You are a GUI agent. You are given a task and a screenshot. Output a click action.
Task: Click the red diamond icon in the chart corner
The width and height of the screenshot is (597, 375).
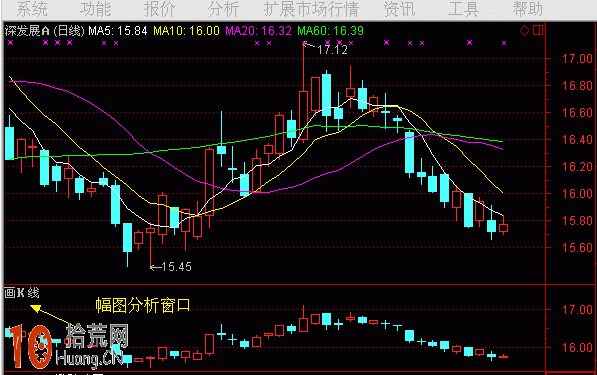pos(525,30)
